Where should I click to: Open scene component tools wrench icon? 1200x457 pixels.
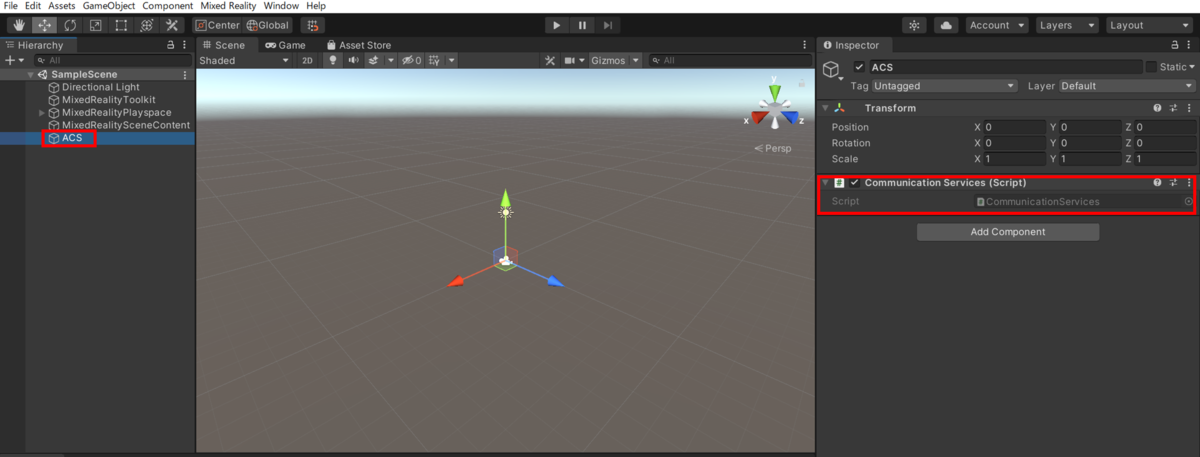pos(550,60)
